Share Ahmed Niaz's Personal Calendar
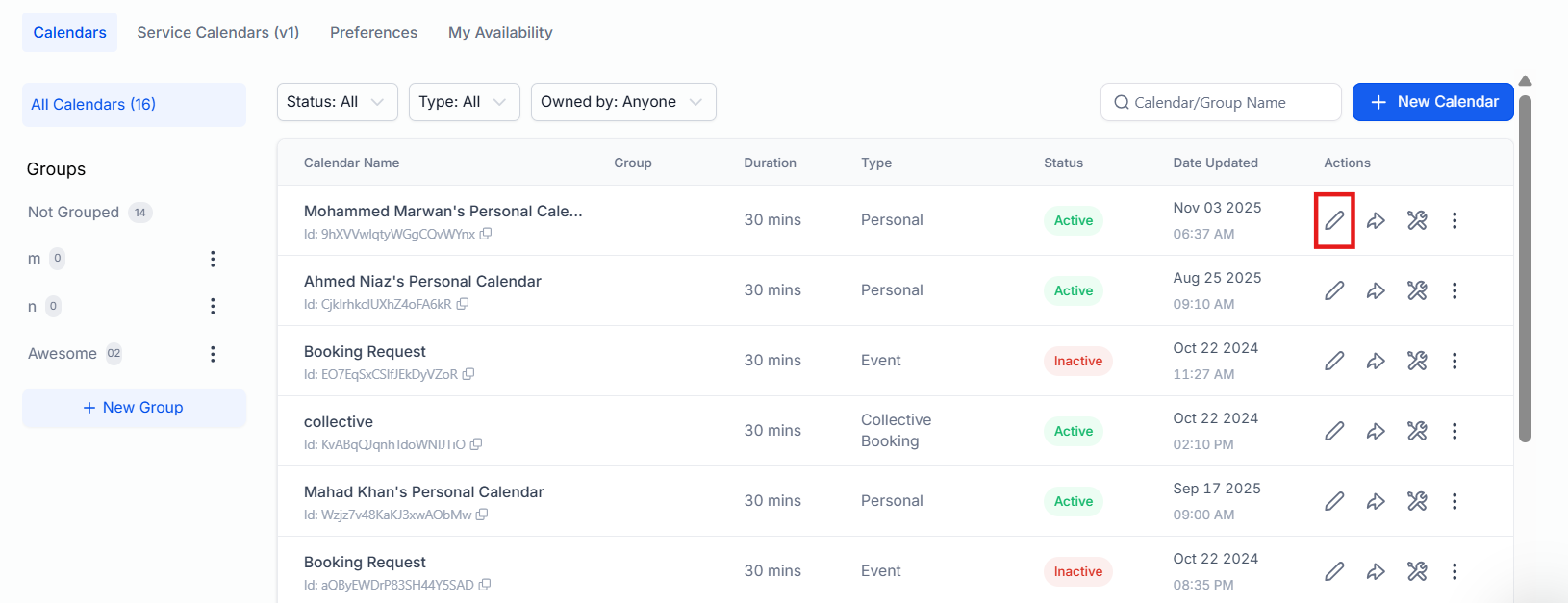The height and width of the screenshot is (603, 1568). point(1376,290)
